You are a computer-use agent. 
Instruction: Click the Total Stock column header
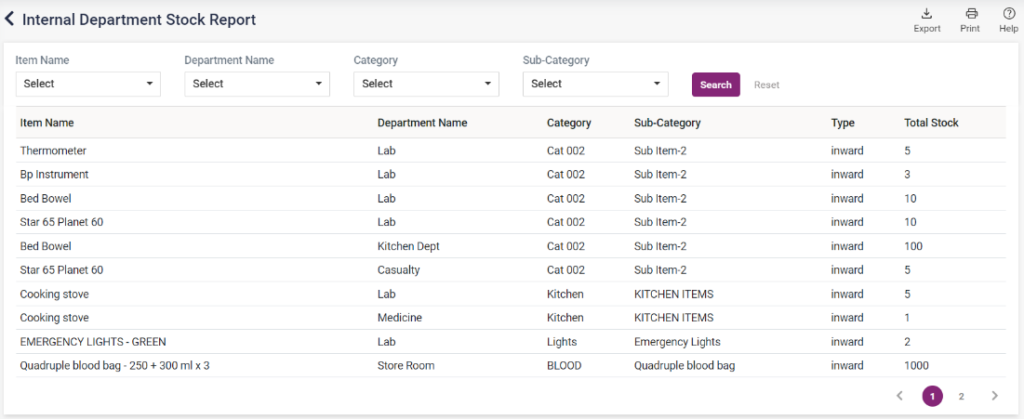point(931,123)
